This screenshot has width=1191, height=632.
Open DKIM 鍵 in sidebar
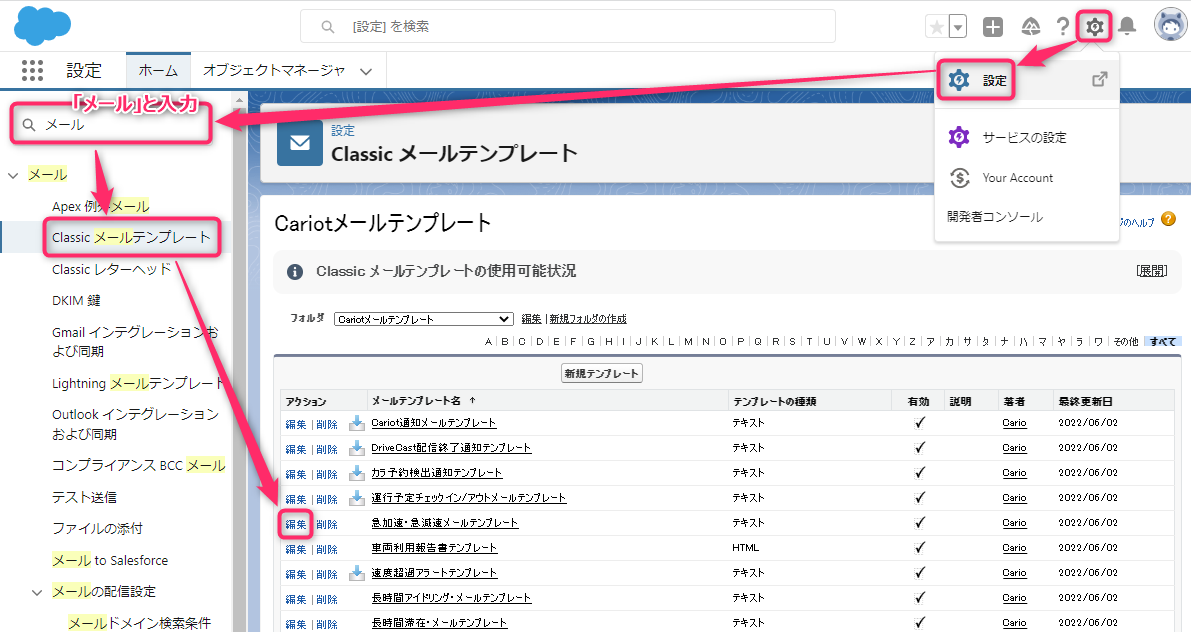click(76, 301)
